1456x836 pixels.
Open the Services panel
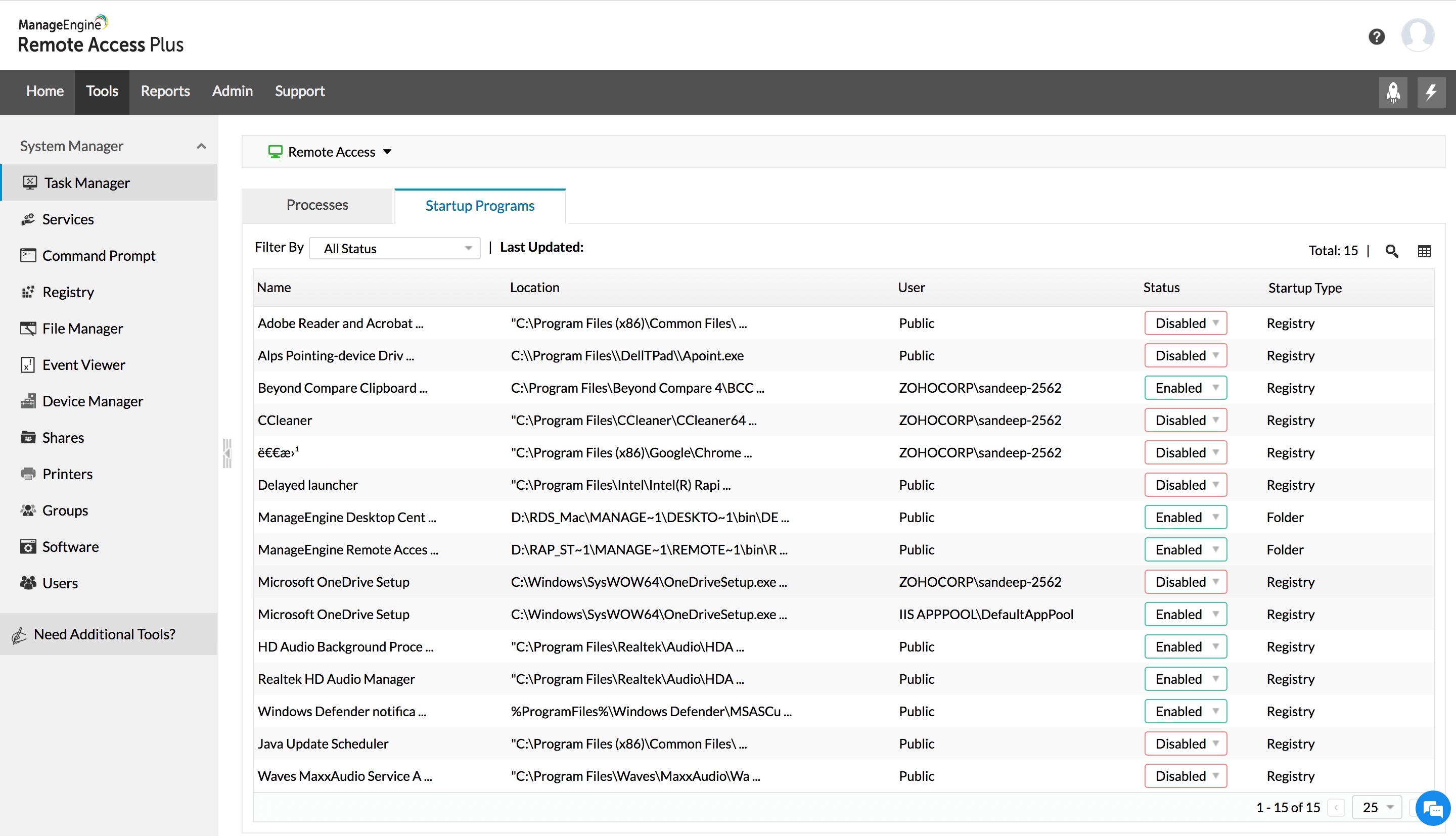click(x=67, y=219)
